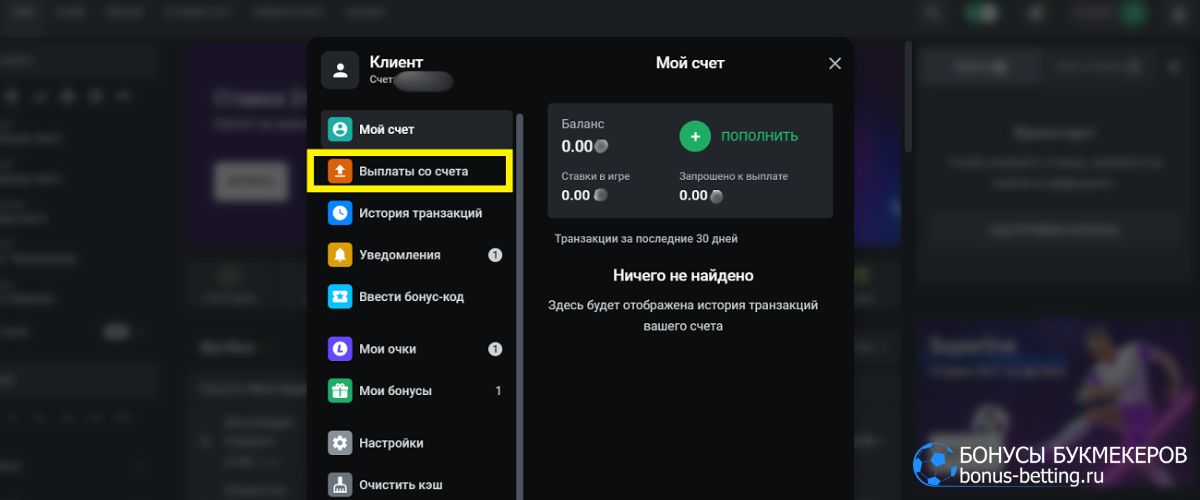
Task: Click the green plus deposit button
Action: click(x=694, y=136)
